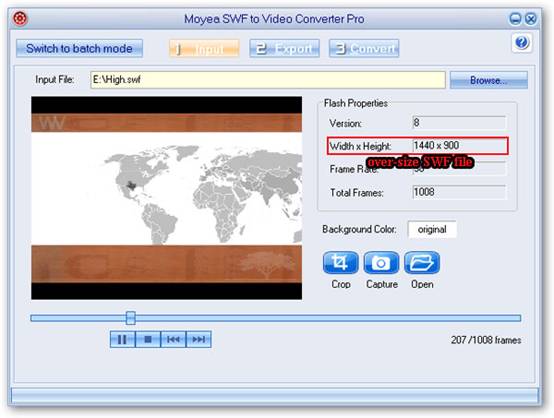Image resolution: width=554 pixels, height=418 pixels.
Task: Skip to the next frame
Action: [199, 340]
